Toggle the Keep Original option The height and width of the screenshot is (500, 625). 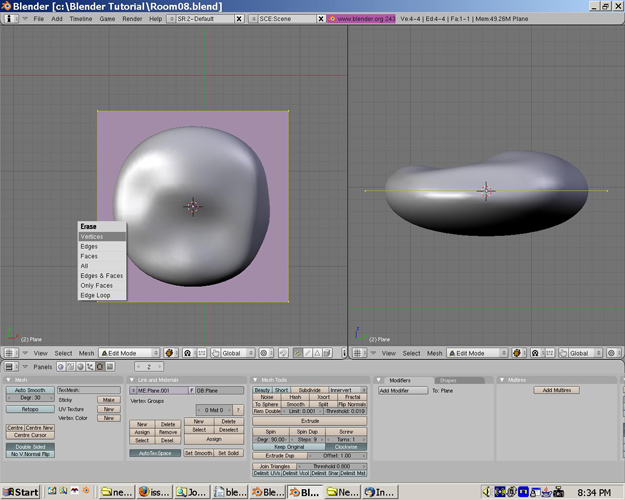point(288,446)
